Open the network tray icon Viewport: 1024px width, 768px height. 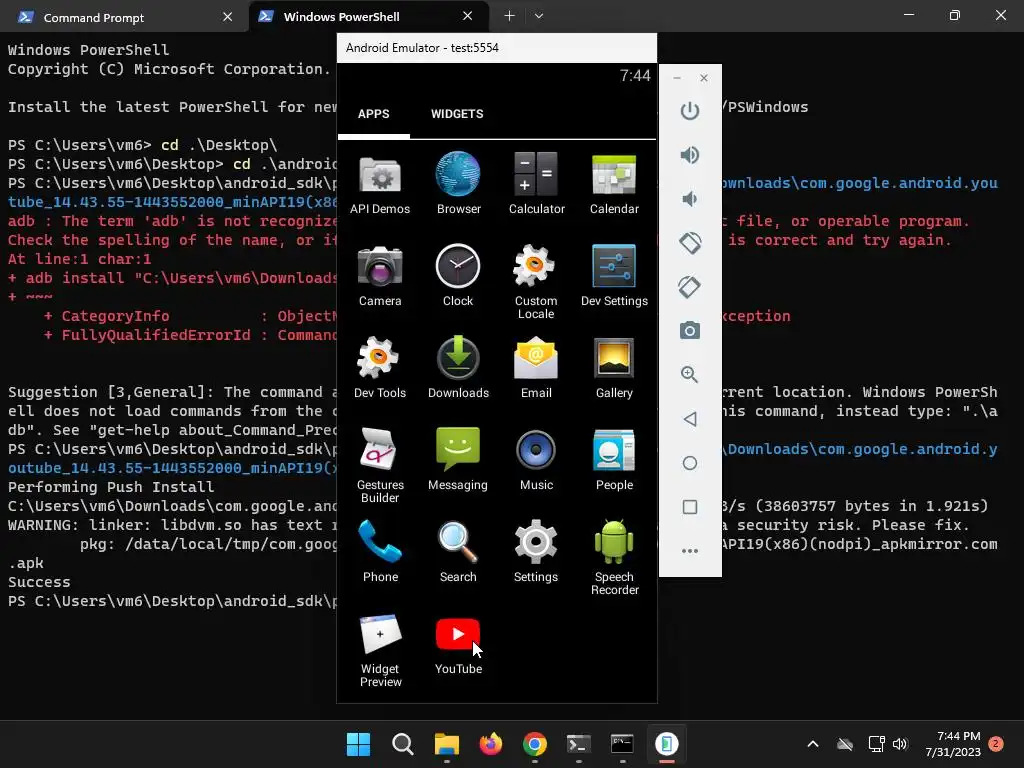point(876,744)
